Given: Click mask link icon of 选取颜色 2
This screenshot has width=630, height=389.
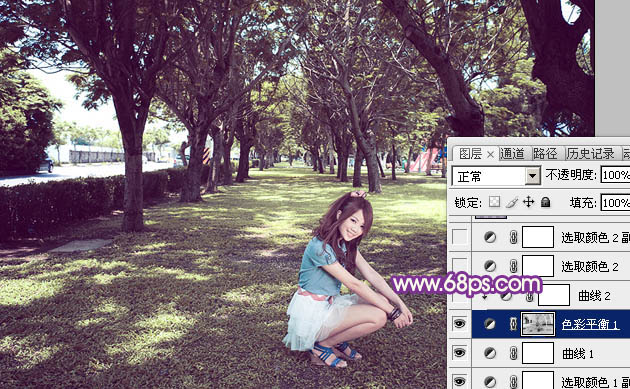Looking at the screenshot, I should click(513, 266).
